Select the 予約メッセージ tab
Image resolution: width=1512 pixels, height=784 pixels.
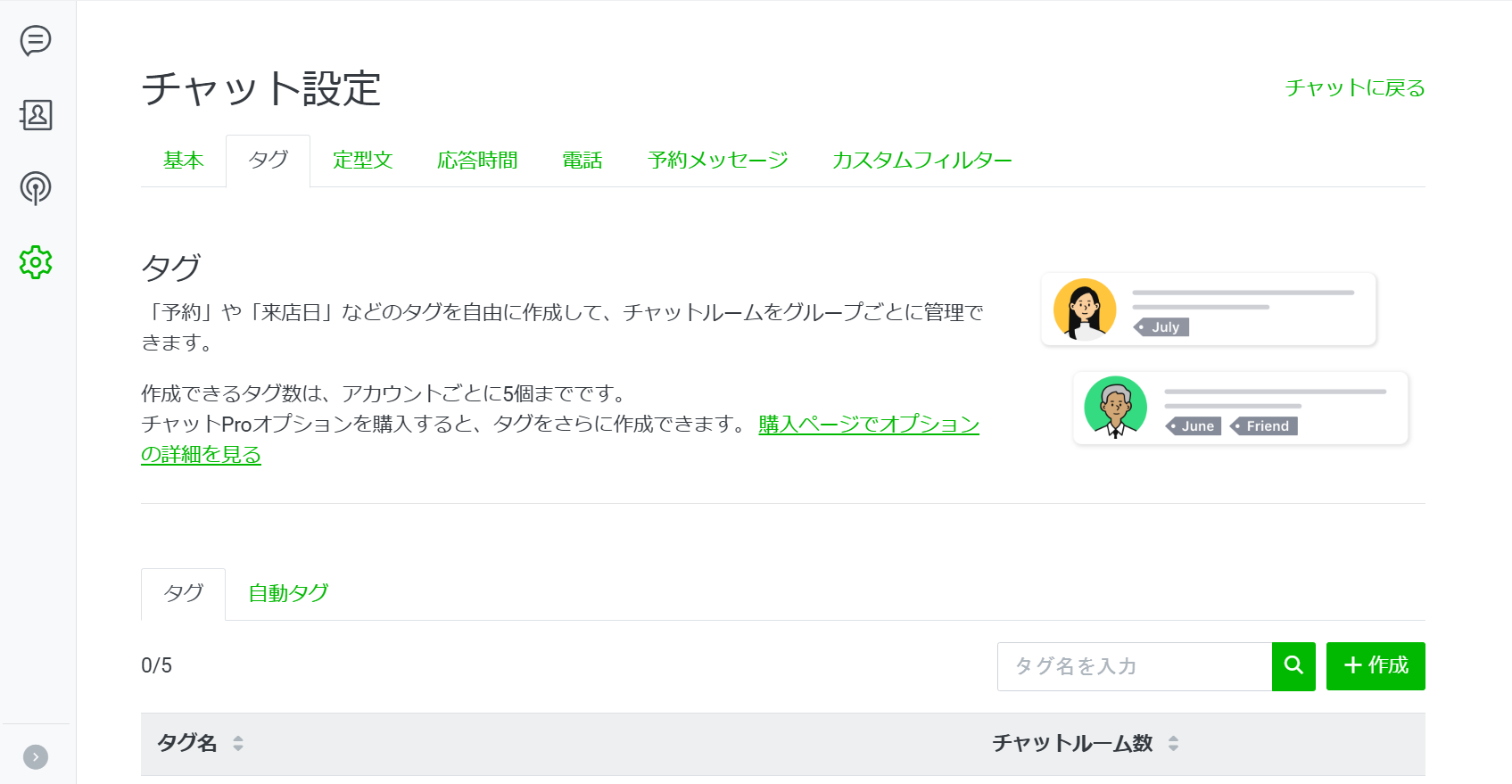pos(718,161)
